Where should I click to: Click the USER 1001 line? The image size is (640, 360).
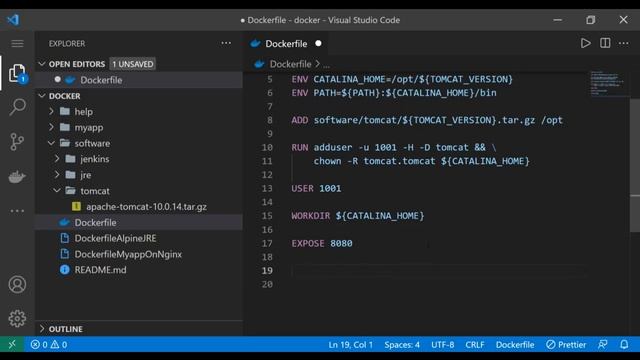(316, 189)
